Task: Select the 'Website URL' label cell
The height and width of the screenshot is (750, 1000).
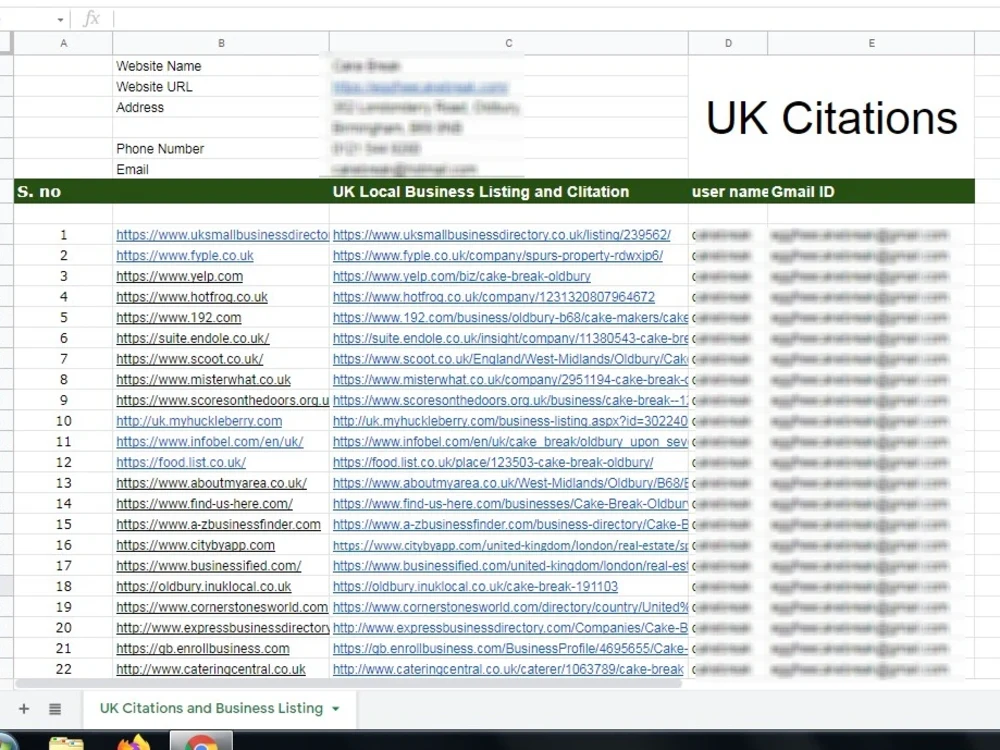Action: tap(221, 87)
